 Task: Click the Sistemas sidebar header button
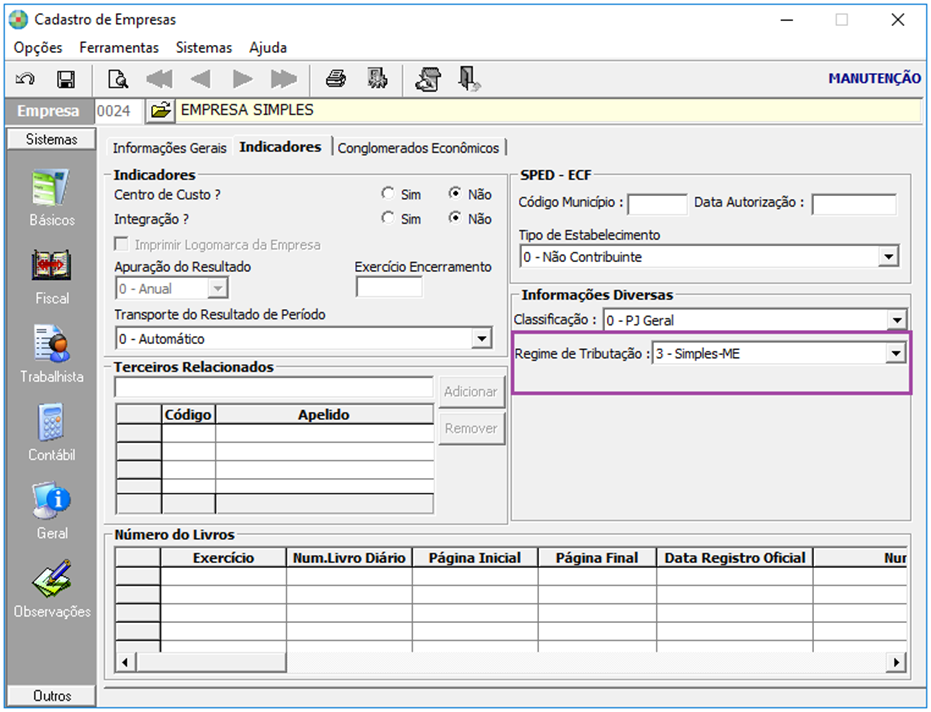pyautogui.click(x=51, y=139)
